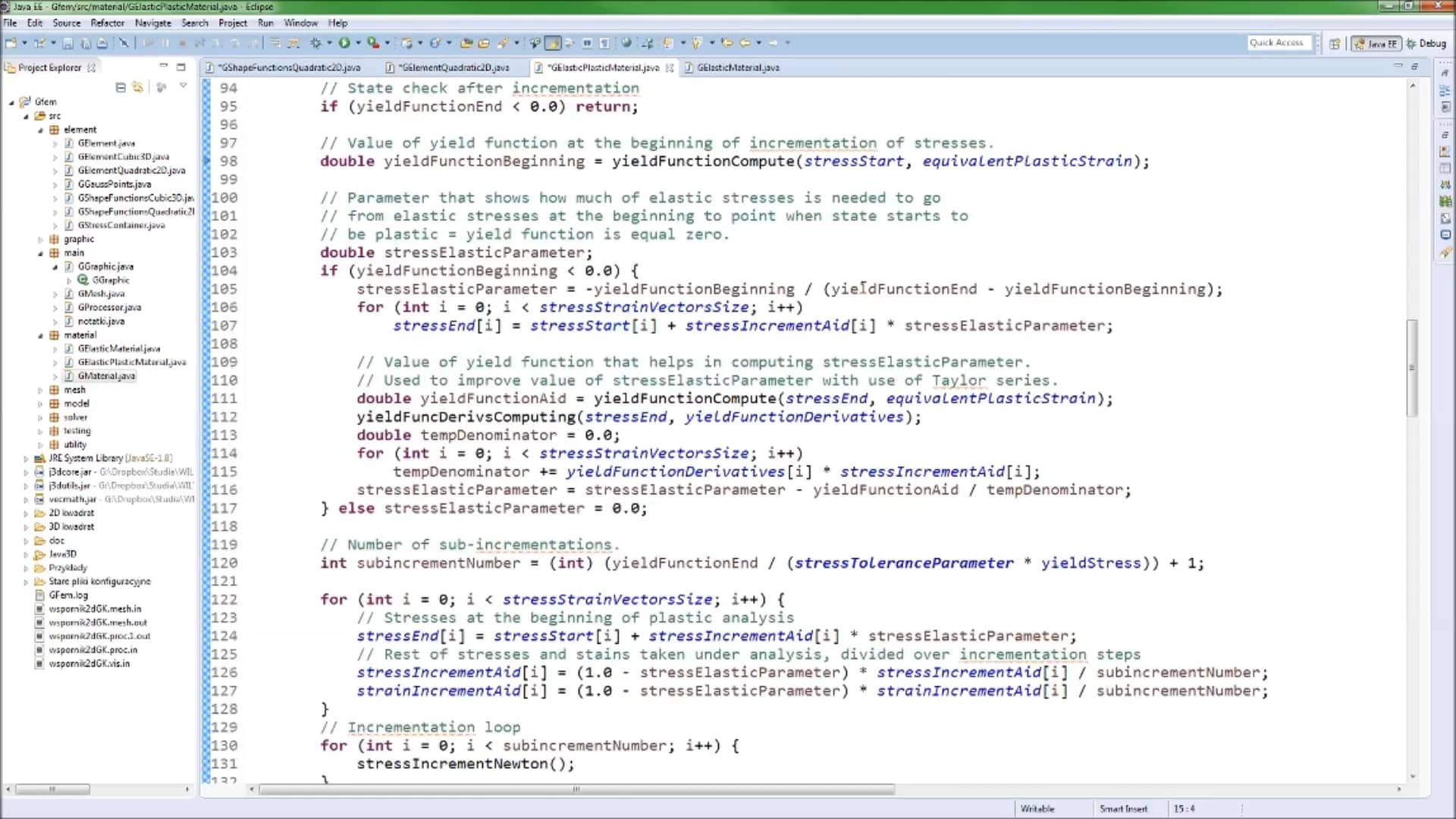This screenshot has height=819, width=1456.
Task: Open the Refactor menu
Action: point(107,24)
